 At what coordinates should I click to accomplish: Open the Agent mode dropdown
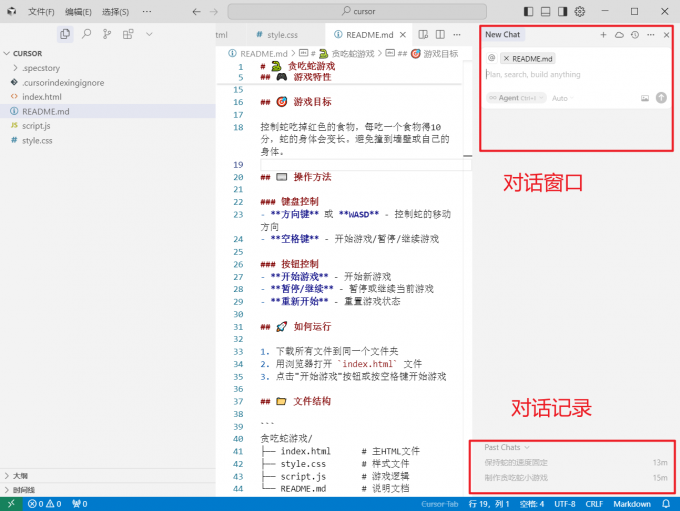516,98
